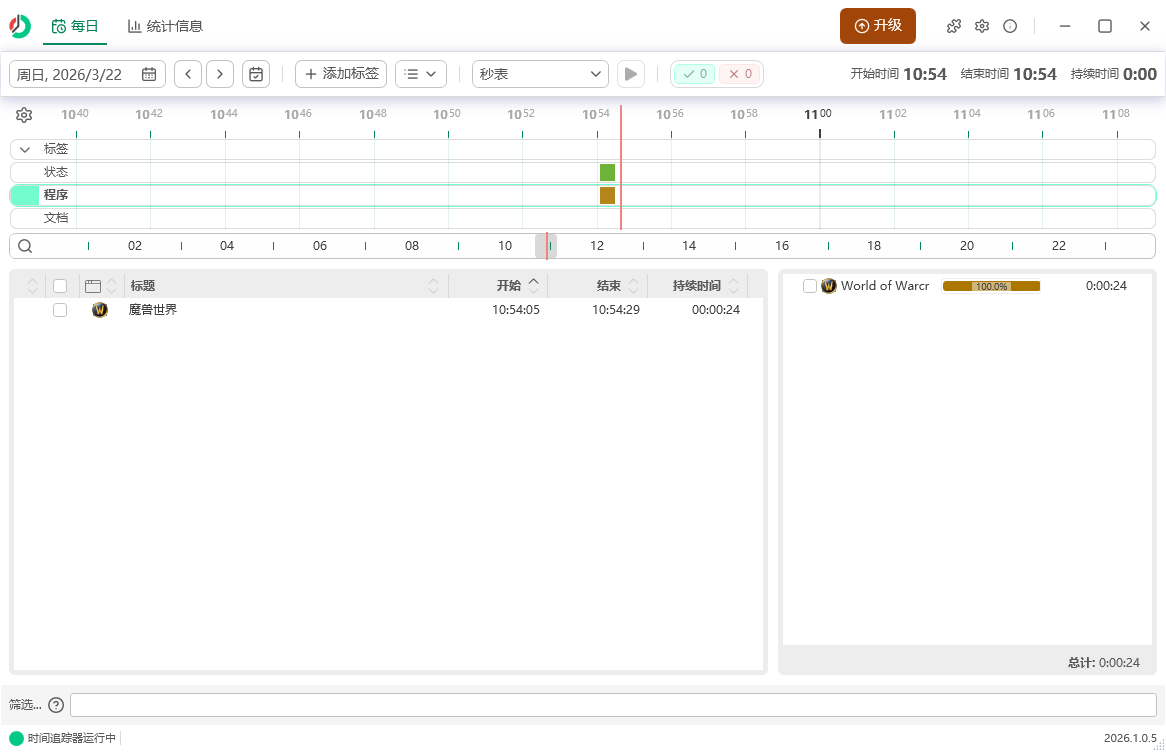Open the application settings gear in the titlebar
The height and width of the screenshot is (752, 1166).
[982, 25]
